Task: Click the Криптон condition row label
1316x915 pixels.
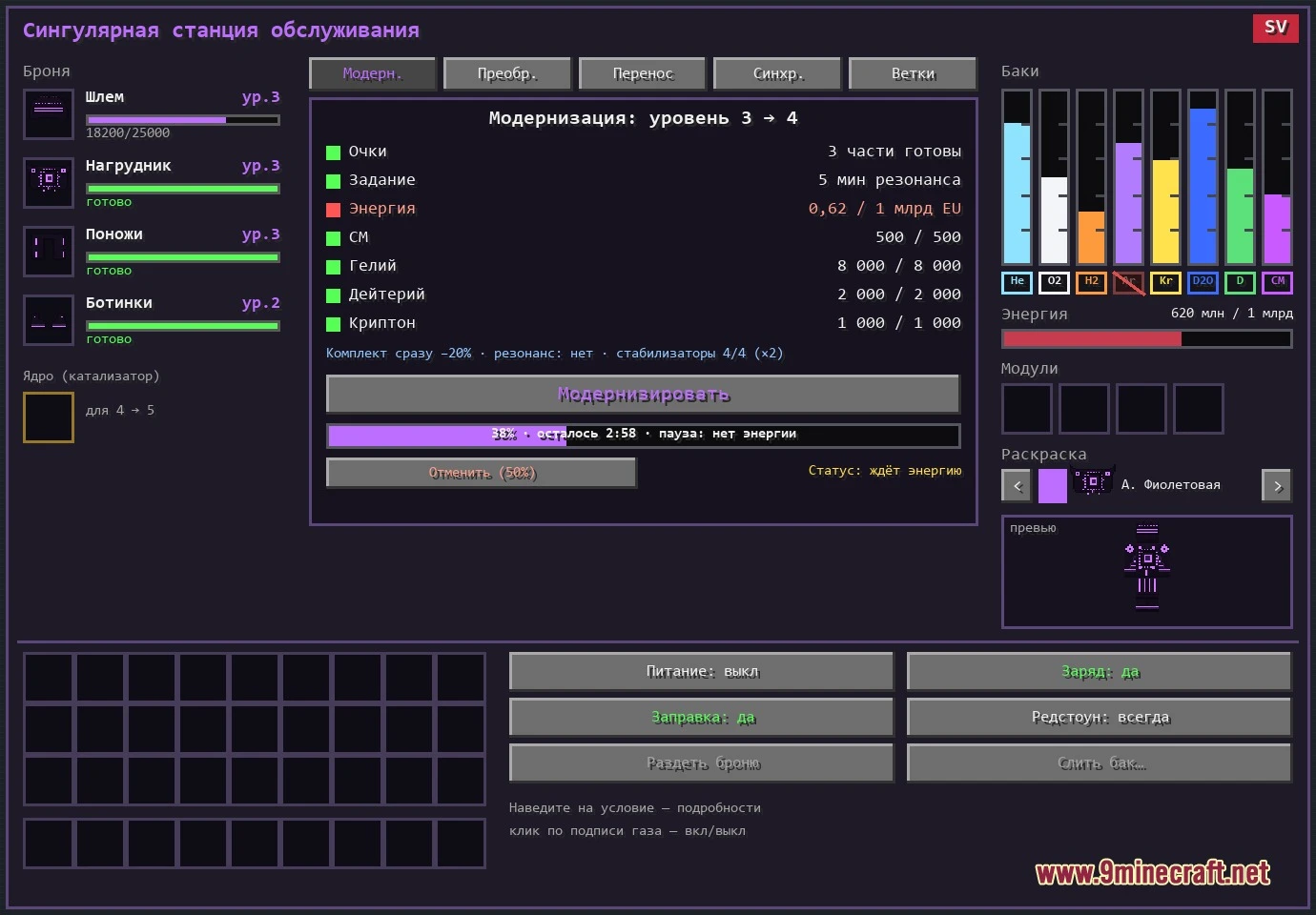Action: 381,323
